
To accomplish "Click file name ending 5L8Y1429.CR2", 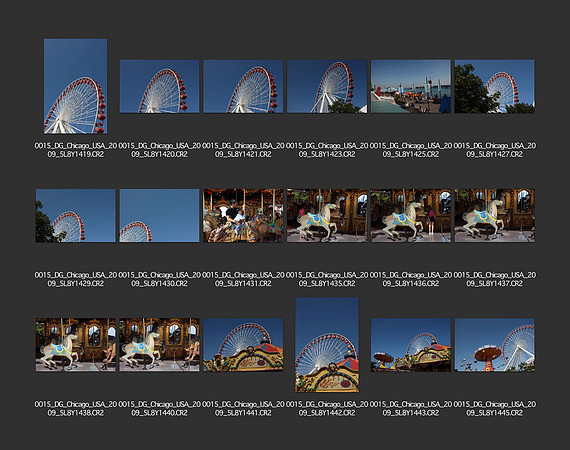I will (x=76, y=279).
